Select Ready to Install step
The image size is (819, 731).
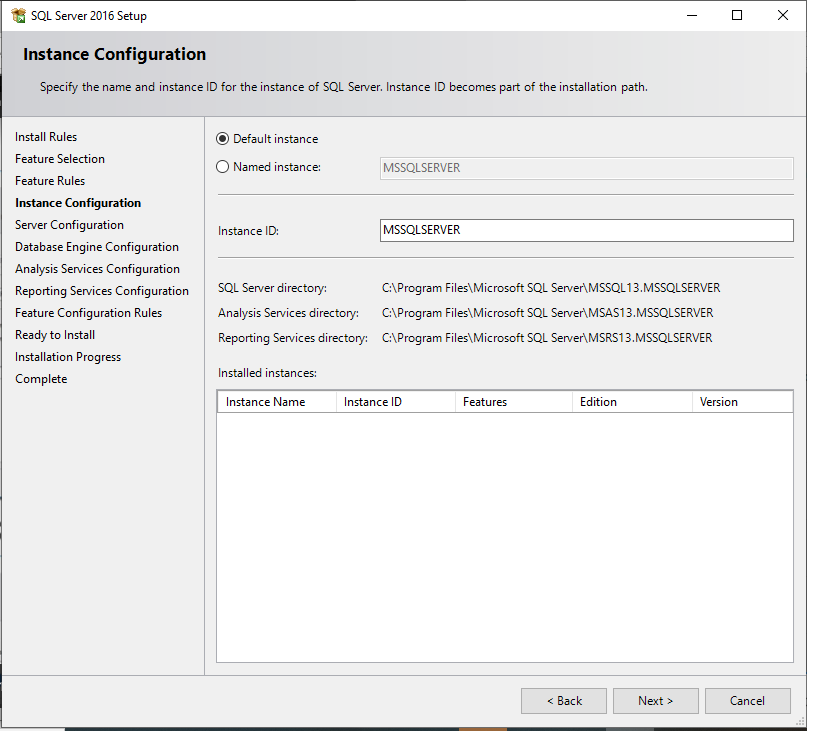point(55,335)
